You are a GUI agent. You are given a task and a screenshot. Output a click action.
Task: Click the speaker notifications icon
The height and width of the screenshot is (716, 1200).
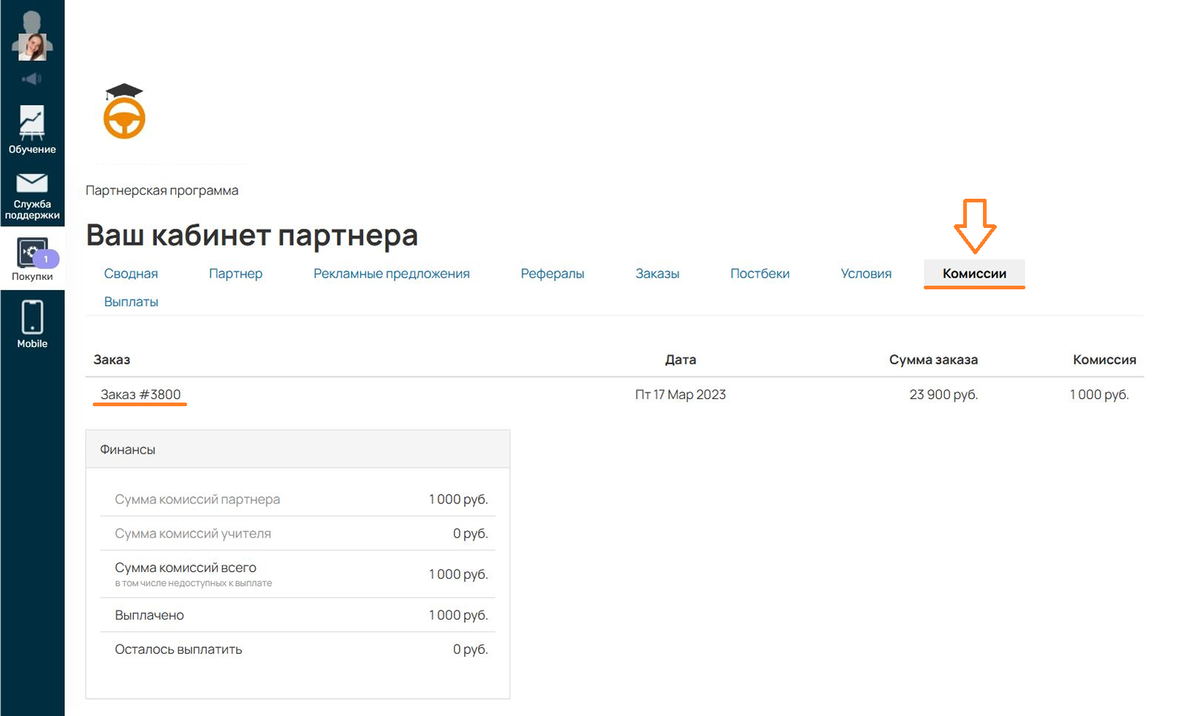pyautogui.click(x=32, y=79)
